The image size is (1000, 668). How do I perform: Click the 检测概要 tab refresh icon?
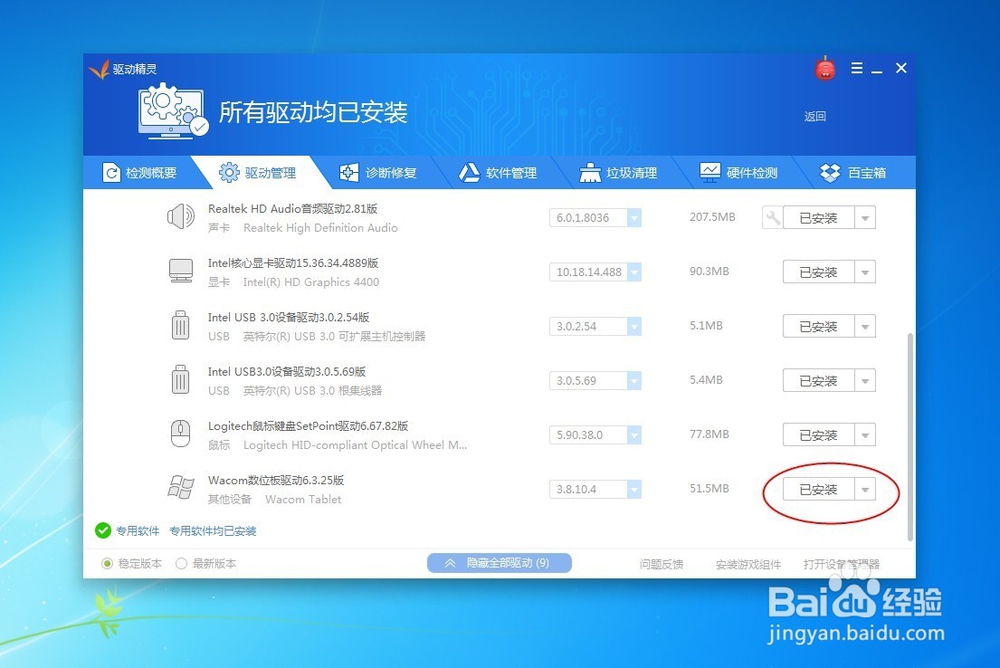(112, 173)
